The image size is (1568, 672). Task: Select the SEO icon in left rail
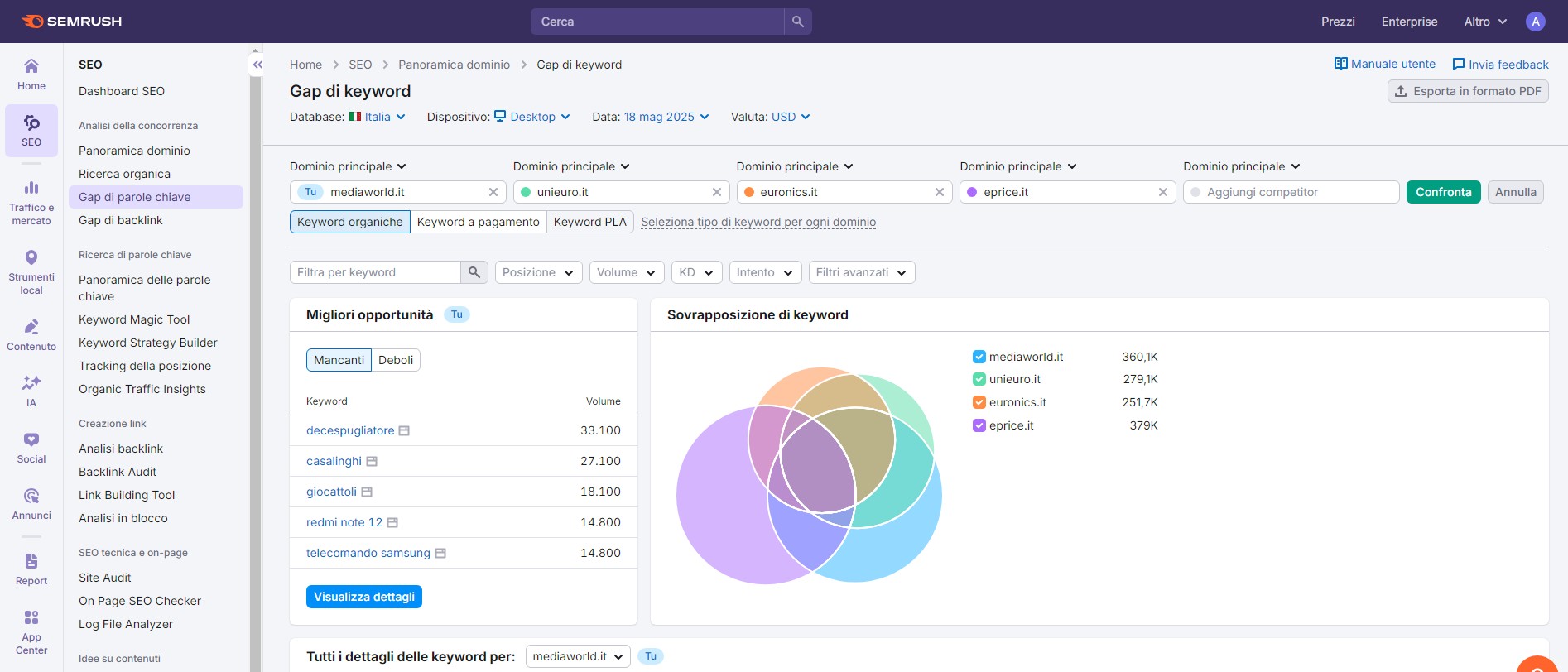click(x=31, y=131)
